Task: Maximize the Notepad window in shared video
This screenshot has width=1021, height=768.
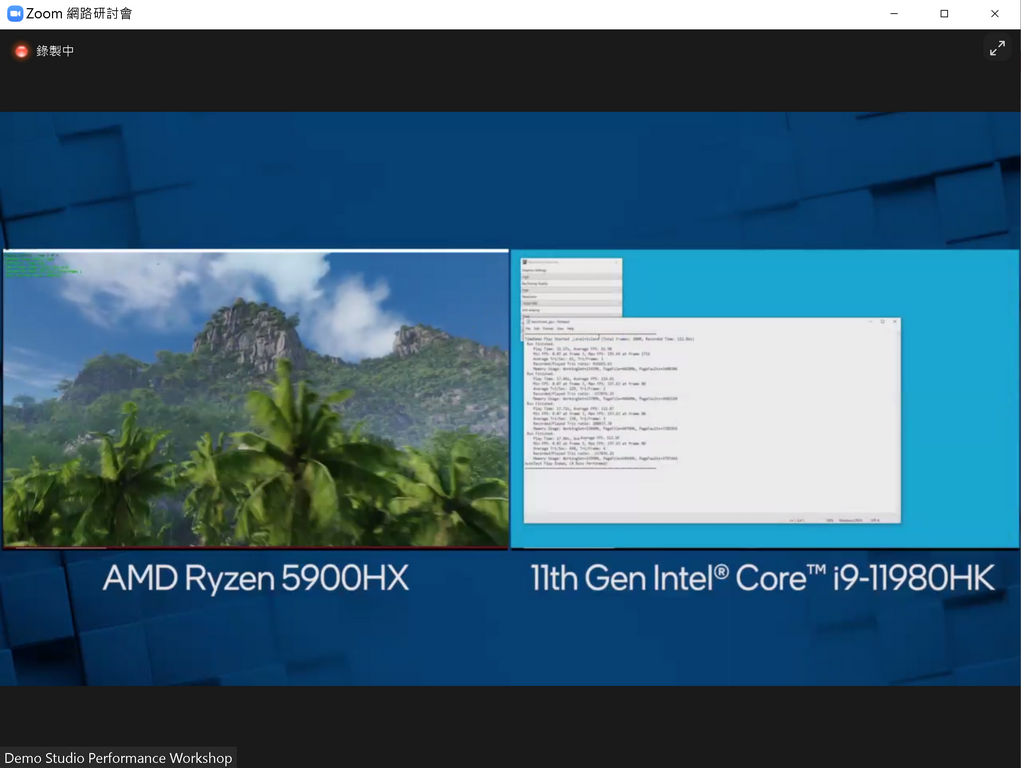Action: pyautogui.click(x=882, y=322)
